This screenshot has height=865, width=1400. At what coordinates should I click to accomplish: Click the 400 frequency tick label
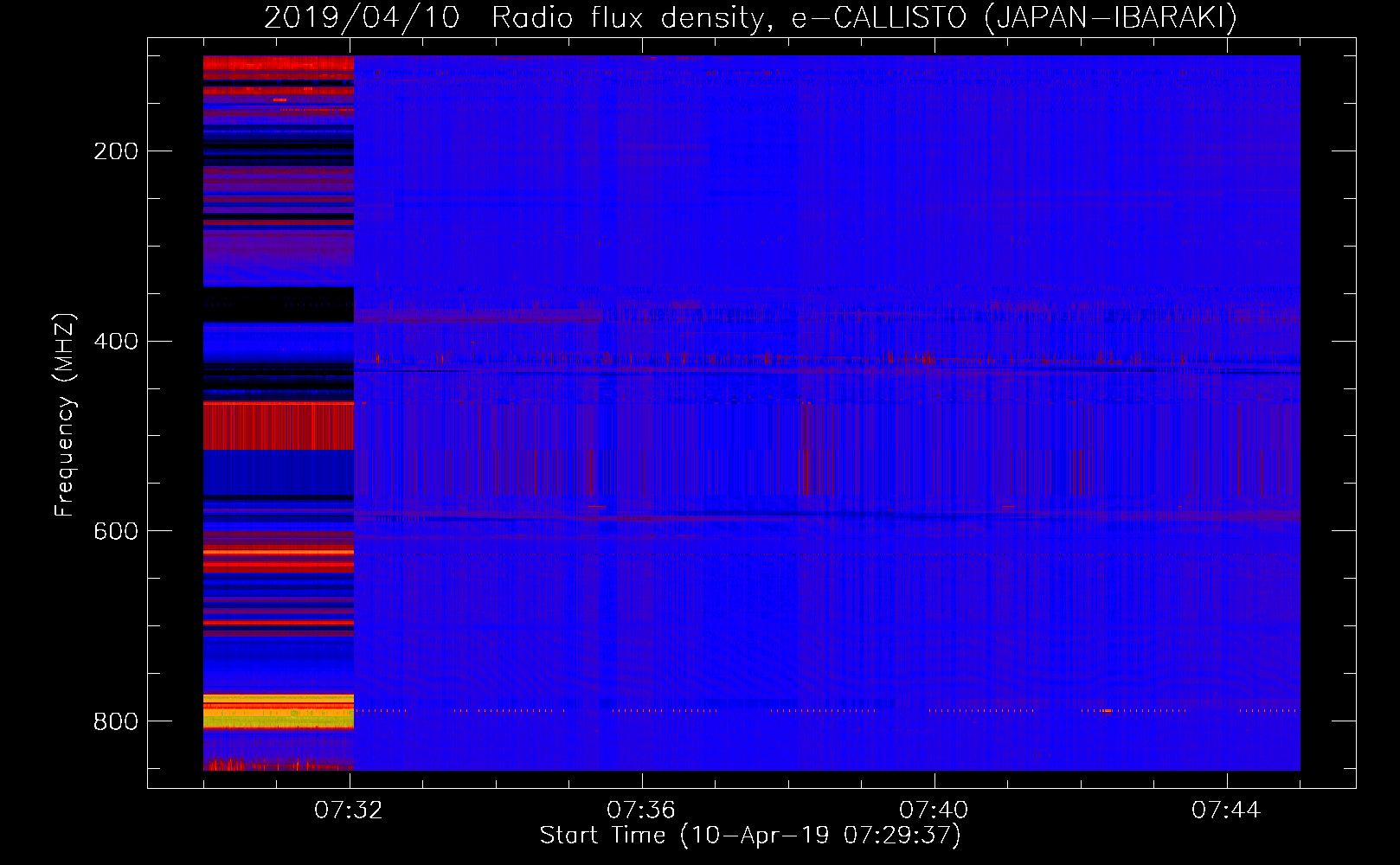pyautogui.click(x=116, y=341)
